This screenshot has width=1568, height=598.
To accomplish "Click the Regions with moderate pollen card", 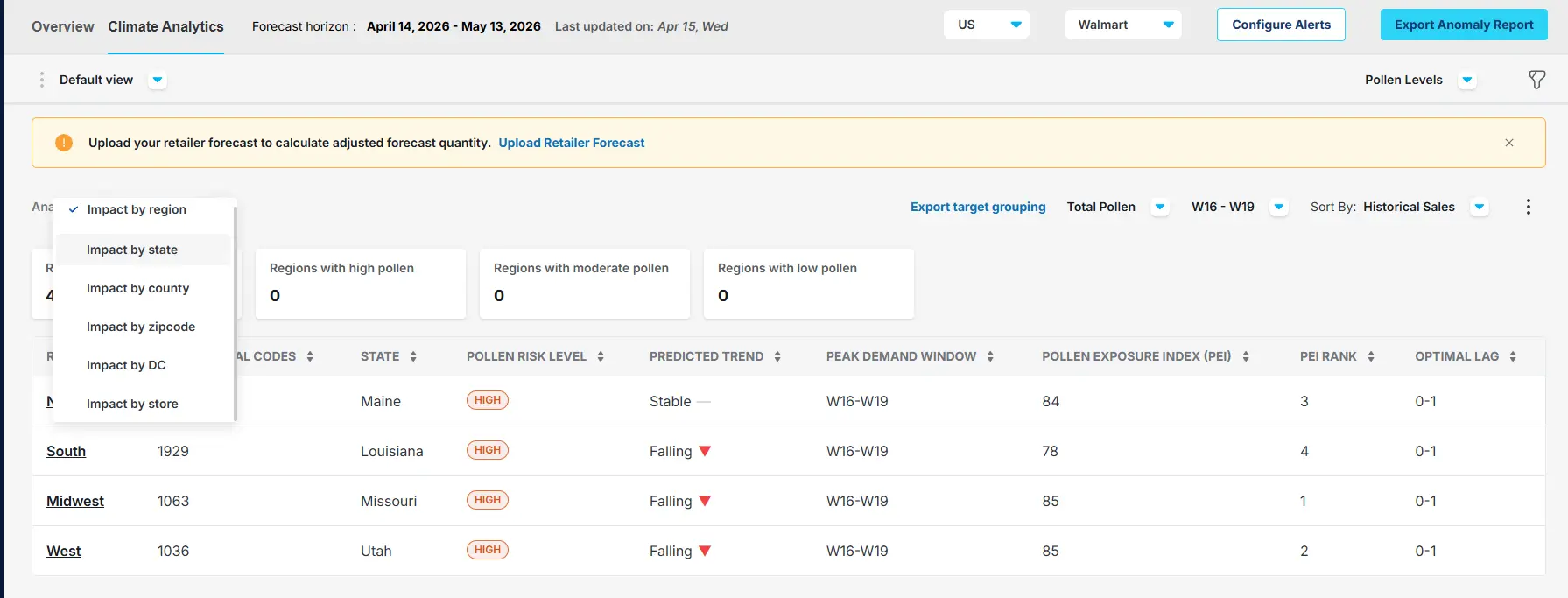I will [585, 284].
